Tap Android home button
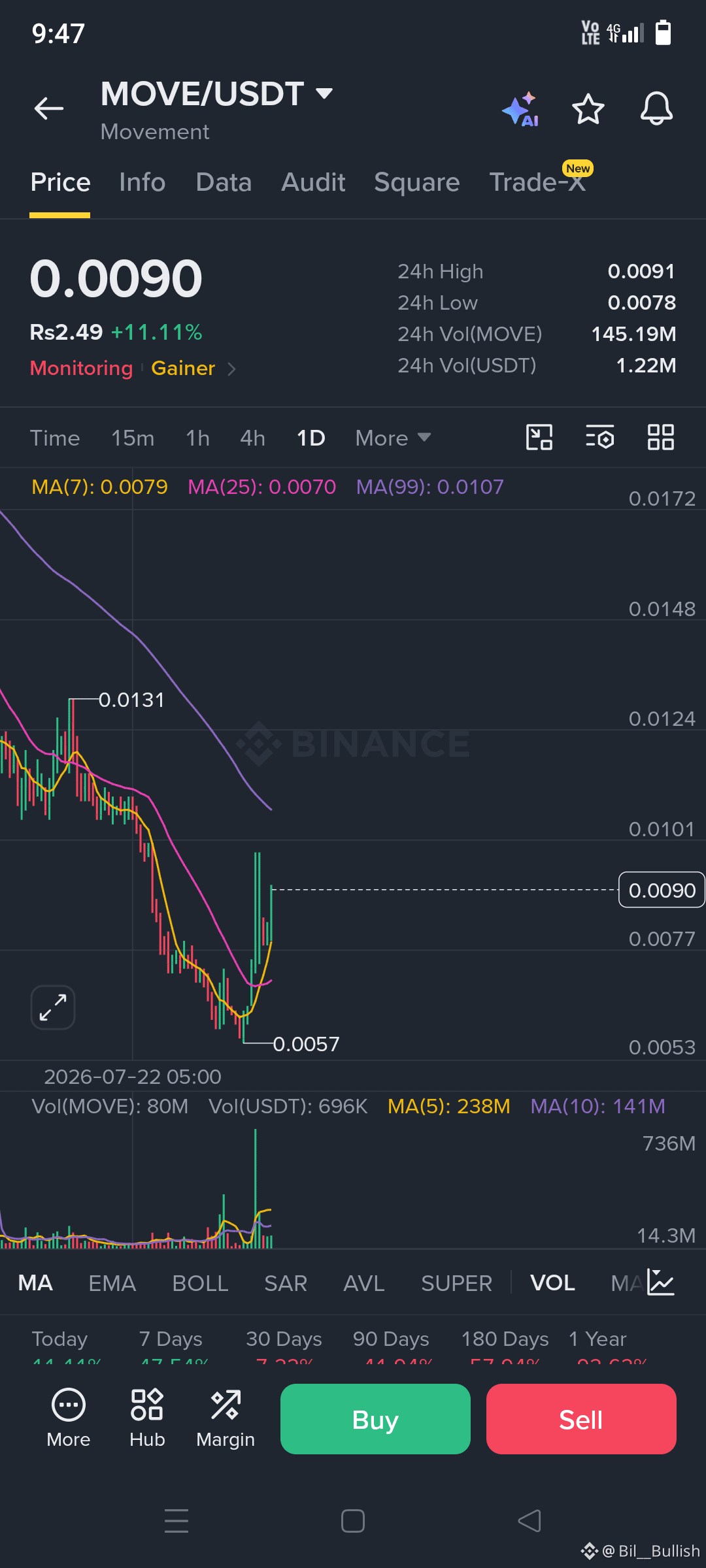Screen dimensions: 706x1568 [353, 1521]
